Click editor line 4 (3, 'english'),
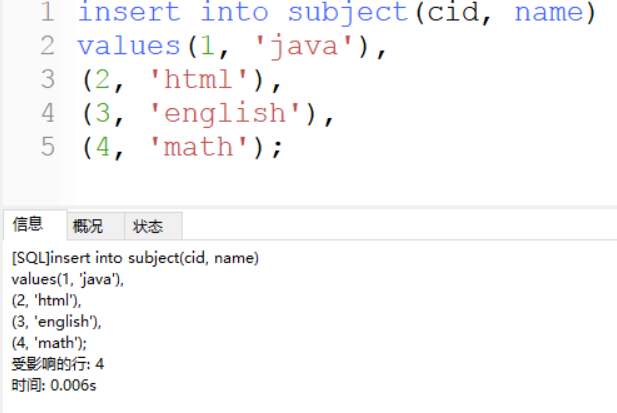 pyautogui.click(x=208, y=114)
